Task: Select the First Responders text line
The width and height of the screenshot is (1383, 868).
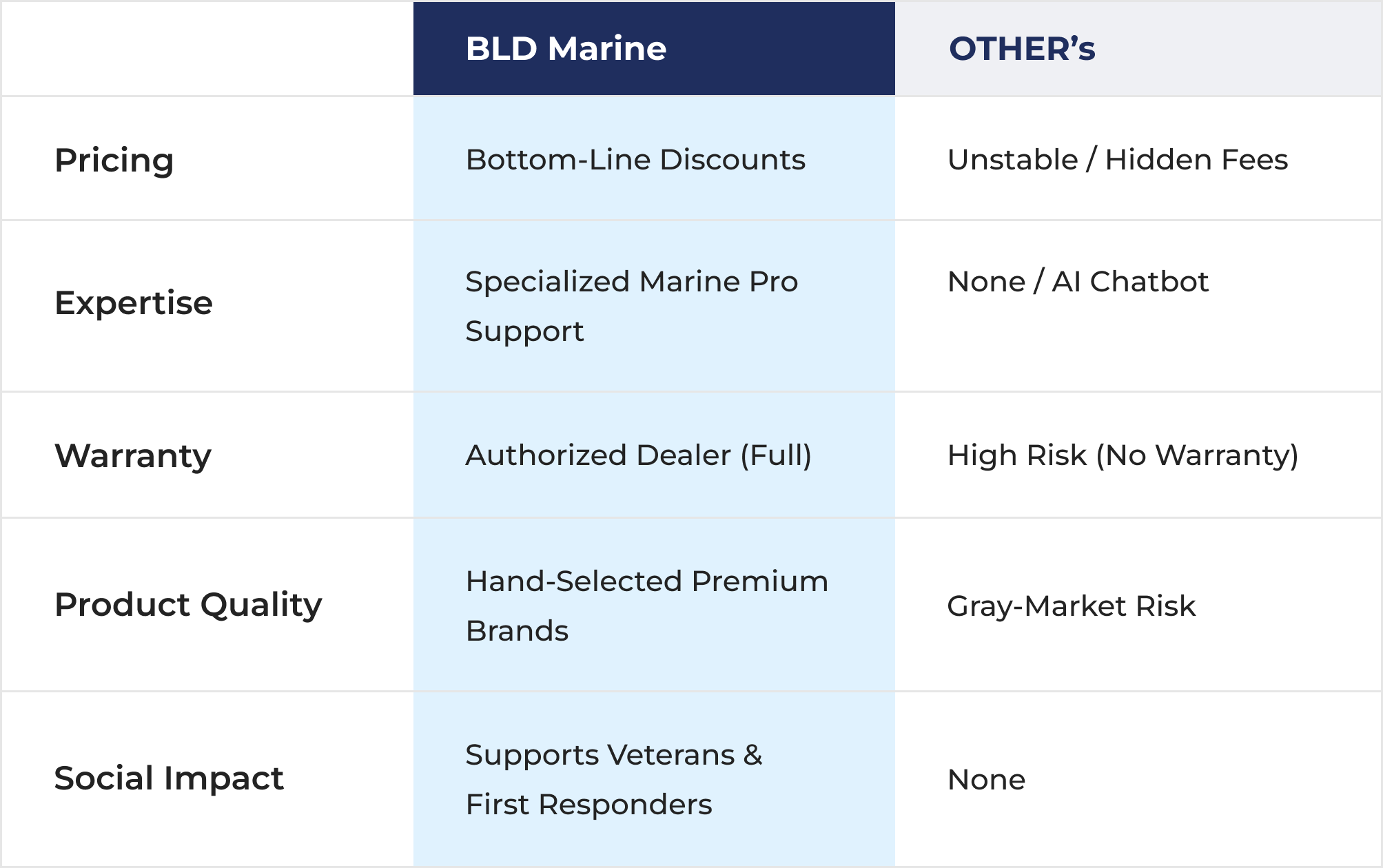Action: point(588,805)
